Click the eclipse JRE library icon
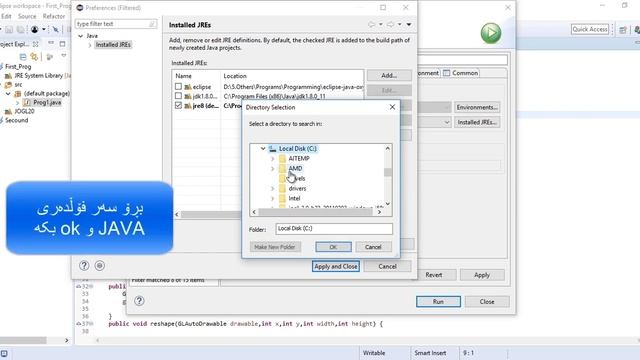Screen dimensions: 640x360 pyautogui.click(x=188, y=87)
